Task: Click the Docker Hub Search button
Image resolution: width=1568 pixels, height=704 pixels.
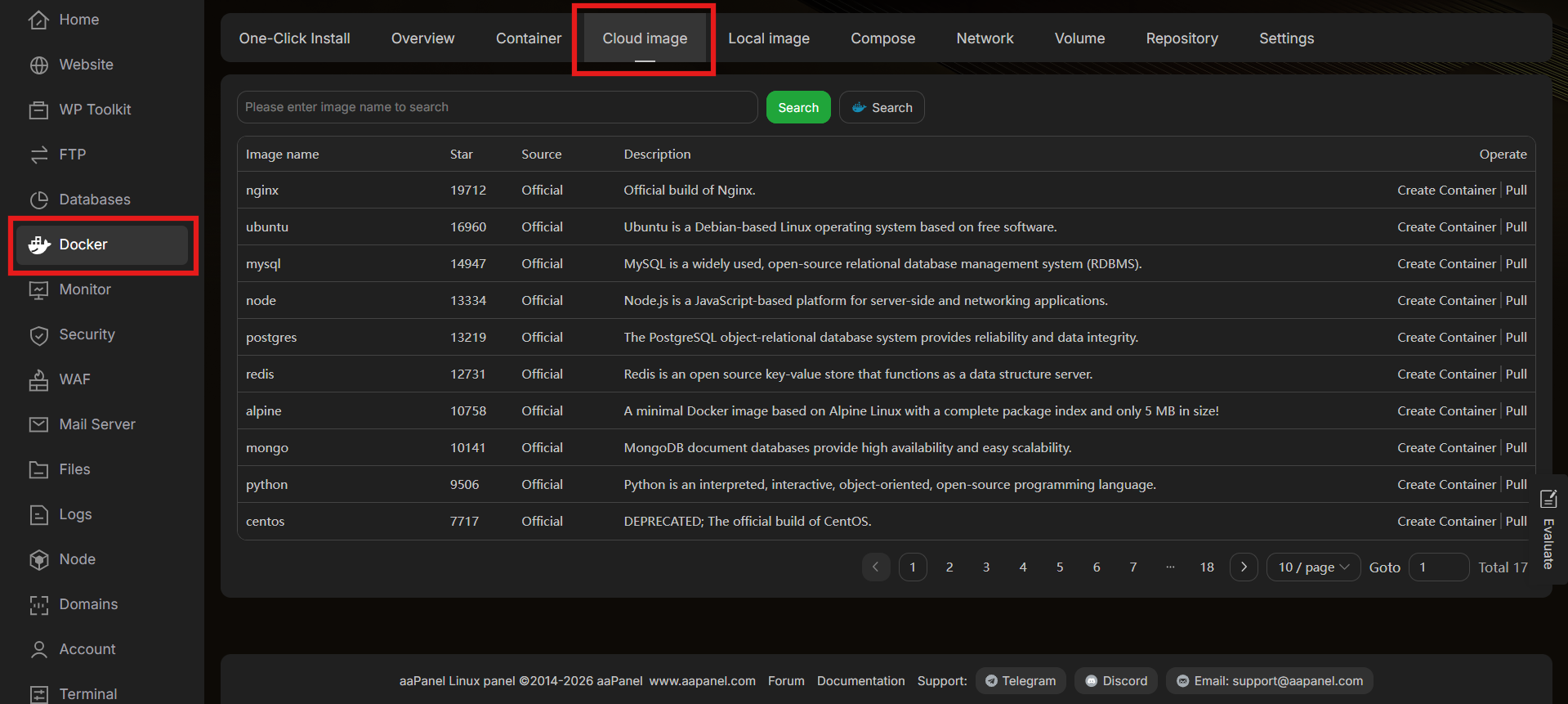Action: click(x=882, y=107)
